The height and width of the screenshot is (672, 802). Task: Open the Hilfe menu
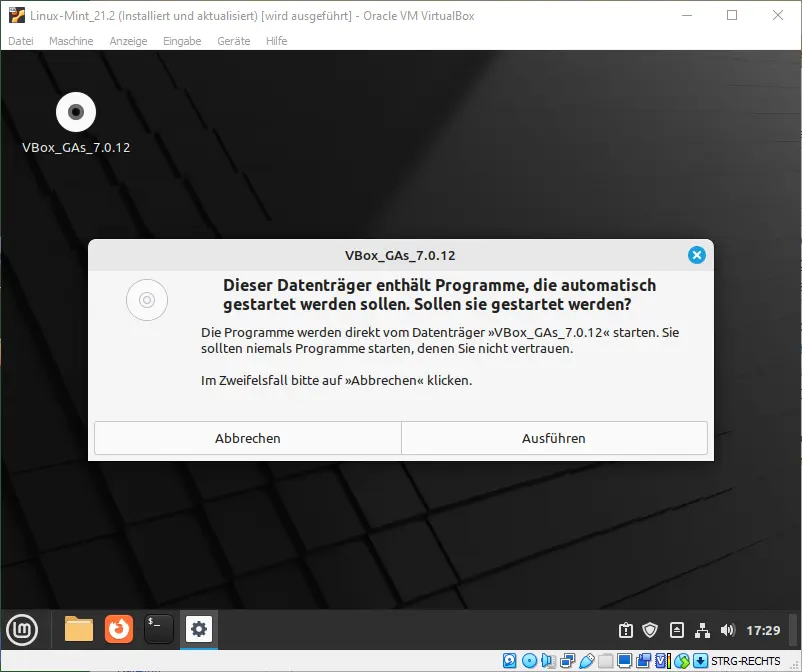[277, 41]
